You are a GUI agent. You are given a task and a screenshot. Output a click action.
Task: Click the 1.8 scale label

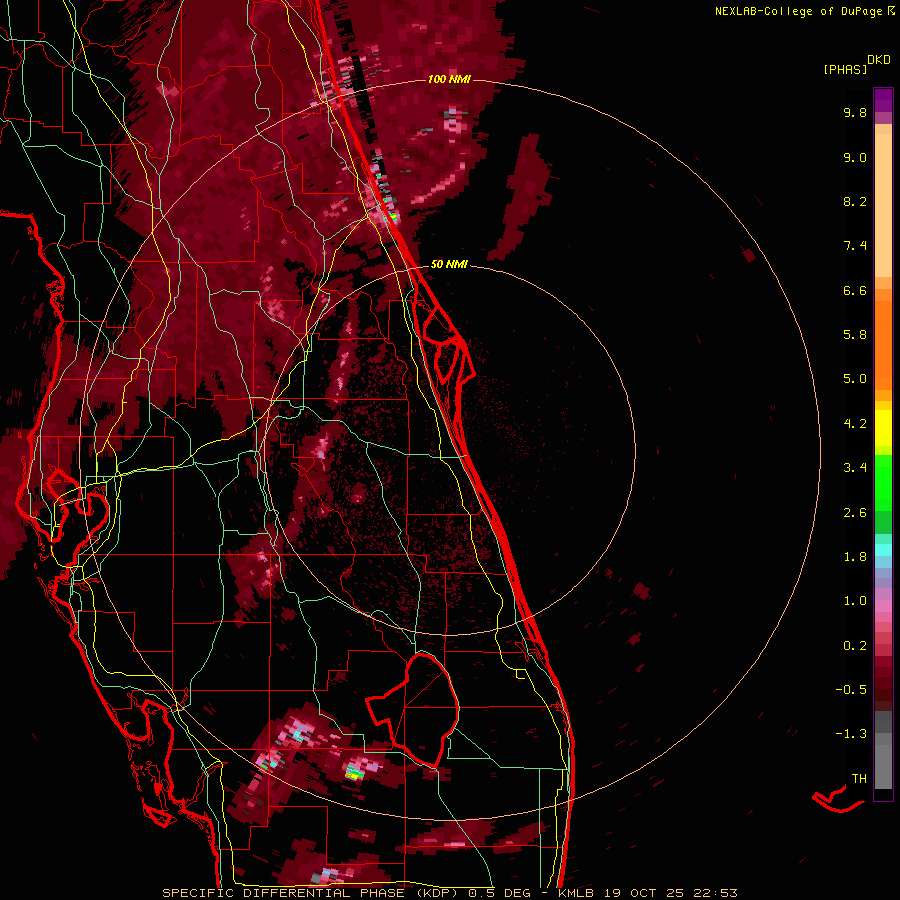tap(855, 557)
